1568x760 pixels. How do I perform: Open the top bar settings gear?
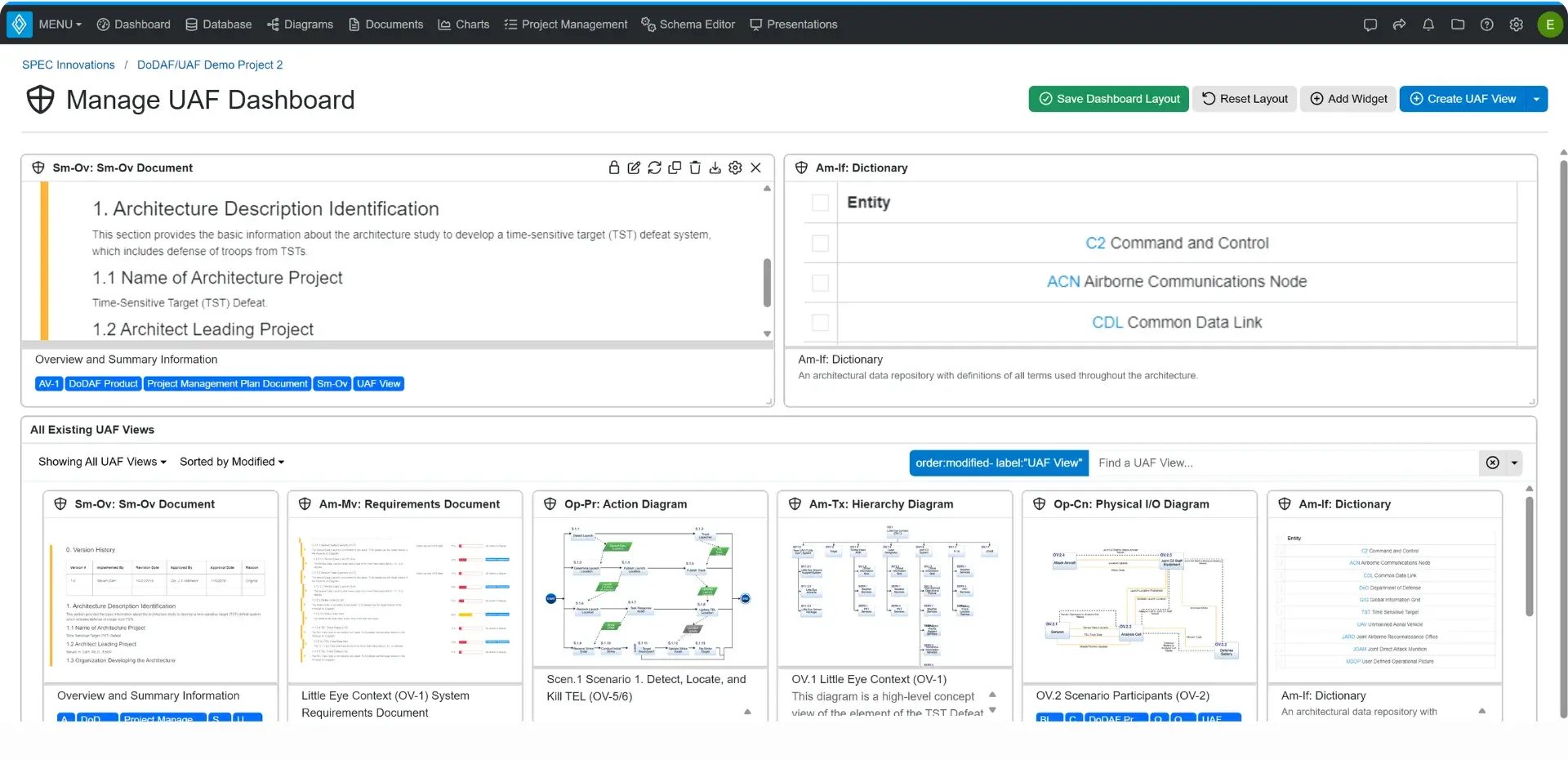pyautogui.click(x=1517, y=25)
